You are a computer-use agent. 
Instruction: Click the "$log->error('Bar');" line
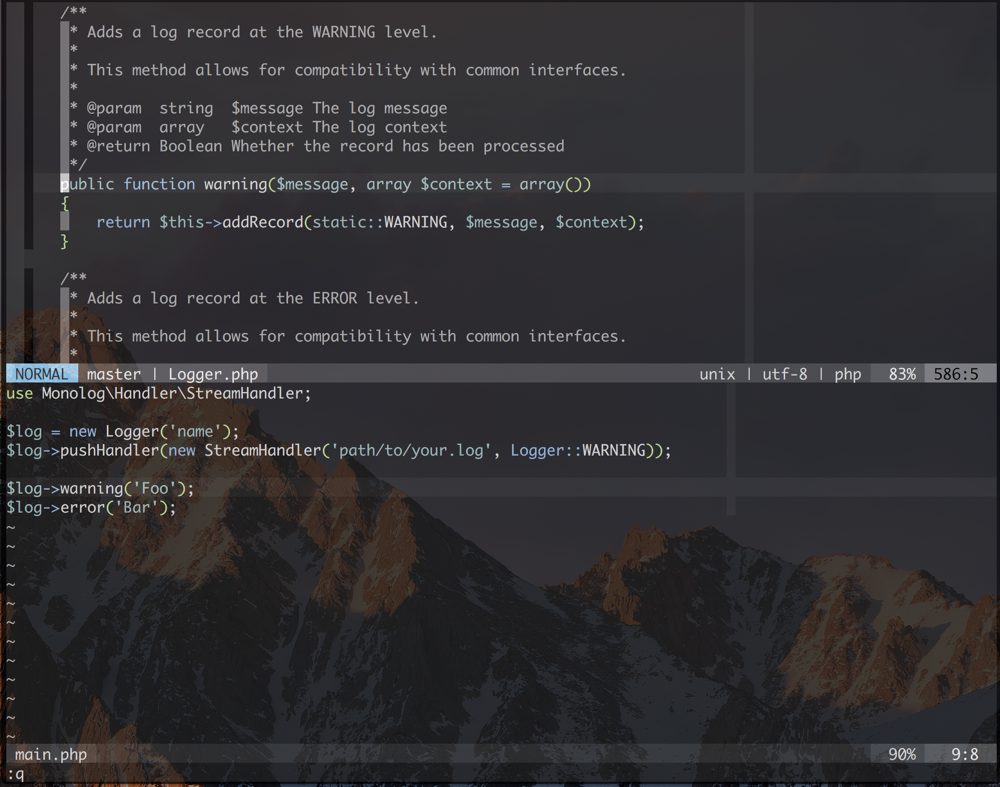pos(91,508)
